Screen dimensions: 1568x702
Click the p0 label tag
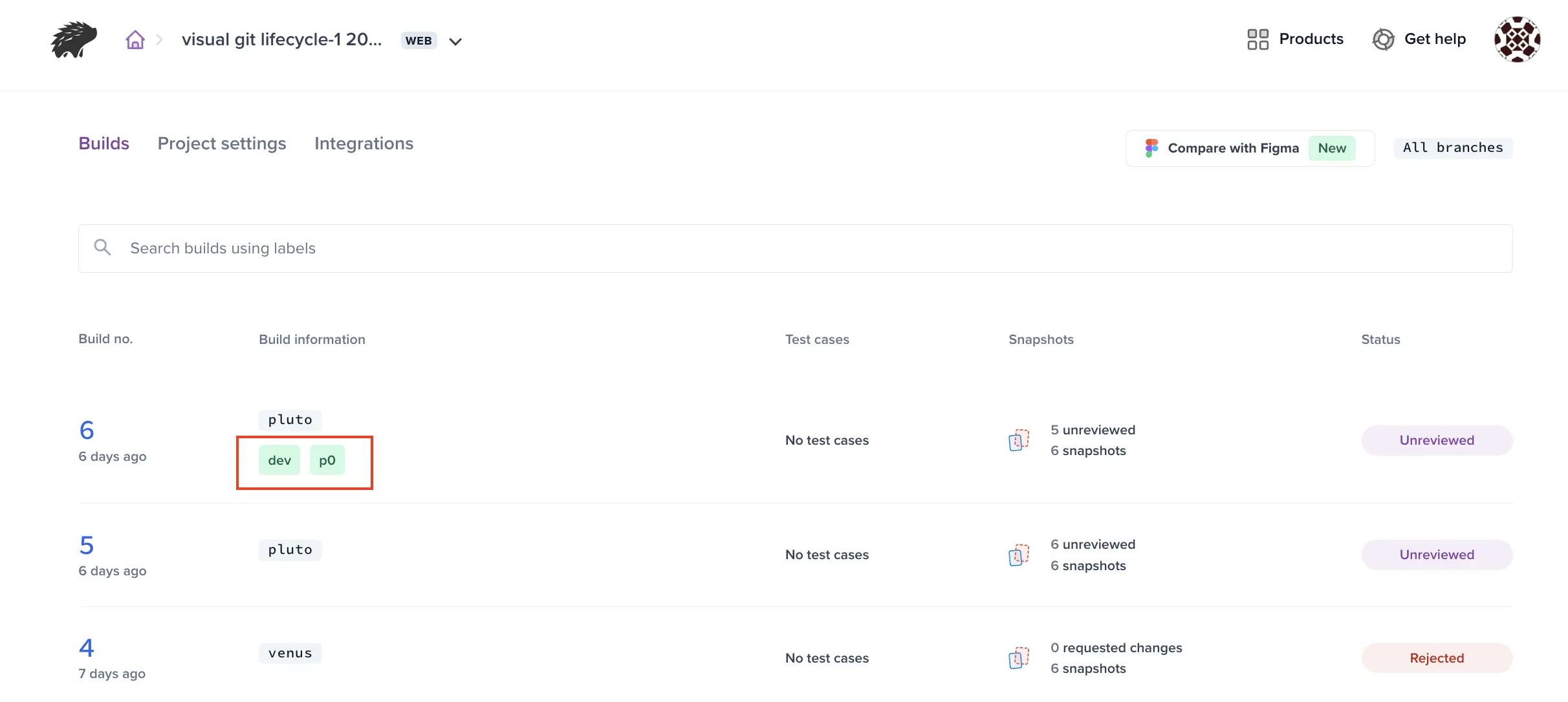click(x=327, y=460)
